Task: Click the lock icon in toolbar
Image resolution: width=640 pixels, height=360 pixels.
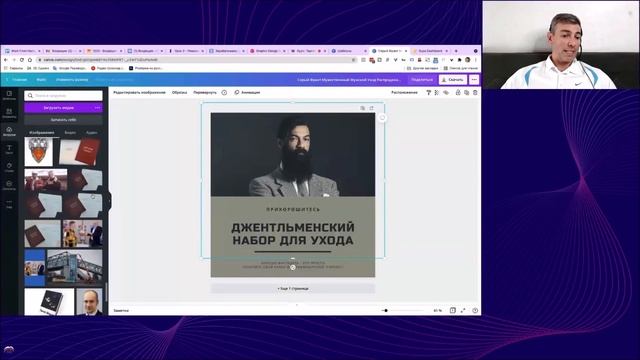Action: (458, 93)
